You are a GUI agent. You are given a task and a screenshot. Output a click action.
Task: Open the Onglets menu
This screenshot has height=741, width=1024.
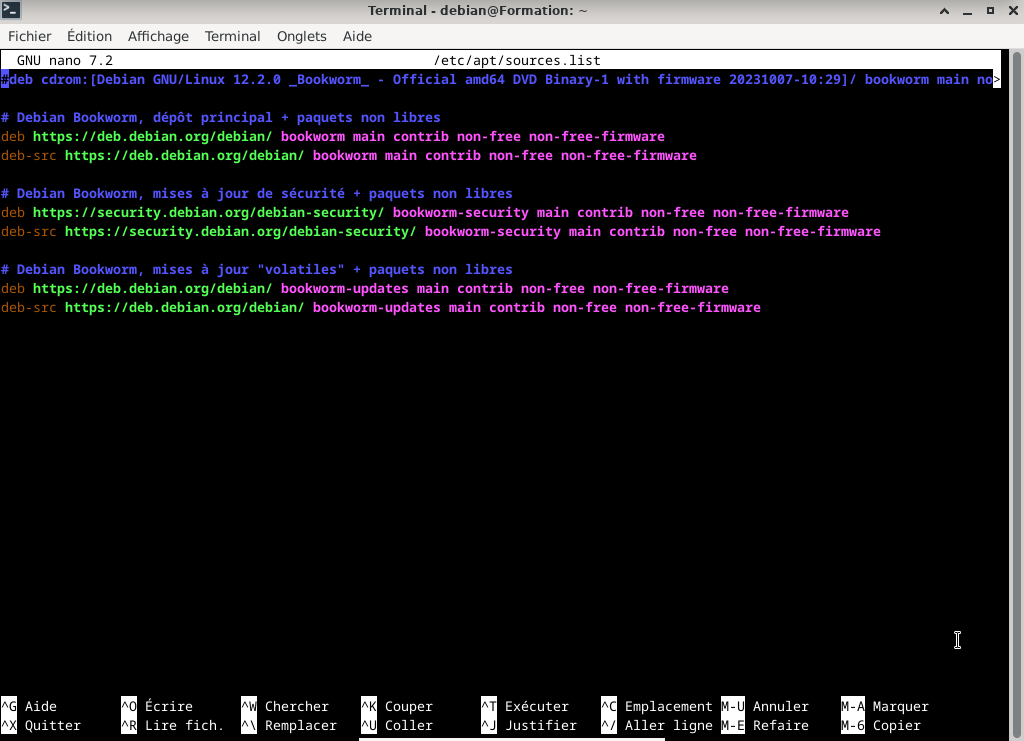click(x=302, y=37)
